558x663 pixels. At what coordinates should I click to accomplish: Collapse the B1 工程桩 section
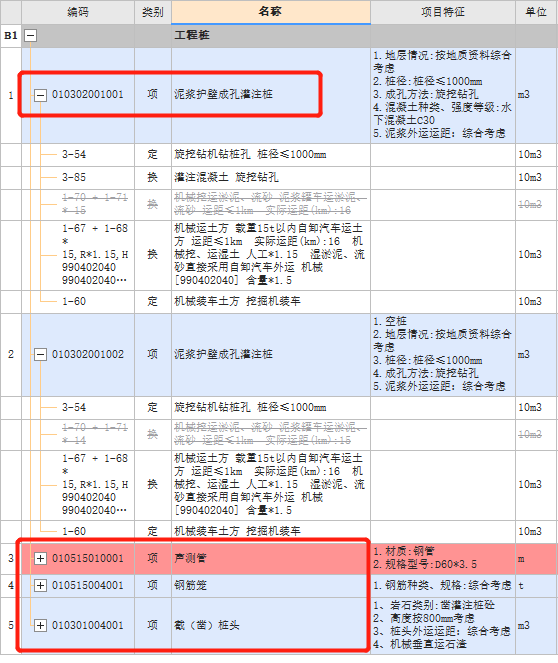(30, 36)
